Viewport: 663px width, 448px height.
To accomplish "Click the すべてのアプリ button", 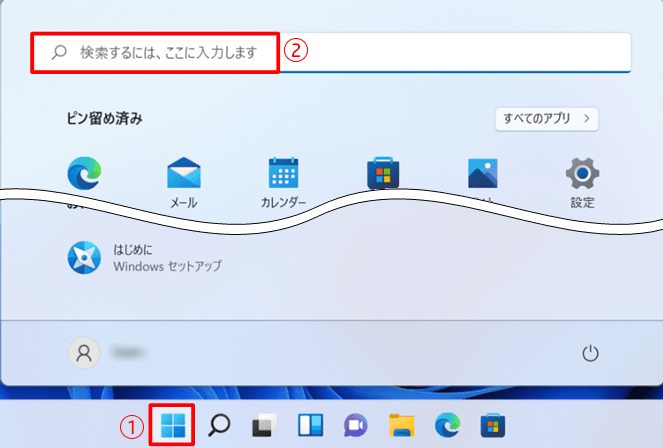I will coord(547,118).
